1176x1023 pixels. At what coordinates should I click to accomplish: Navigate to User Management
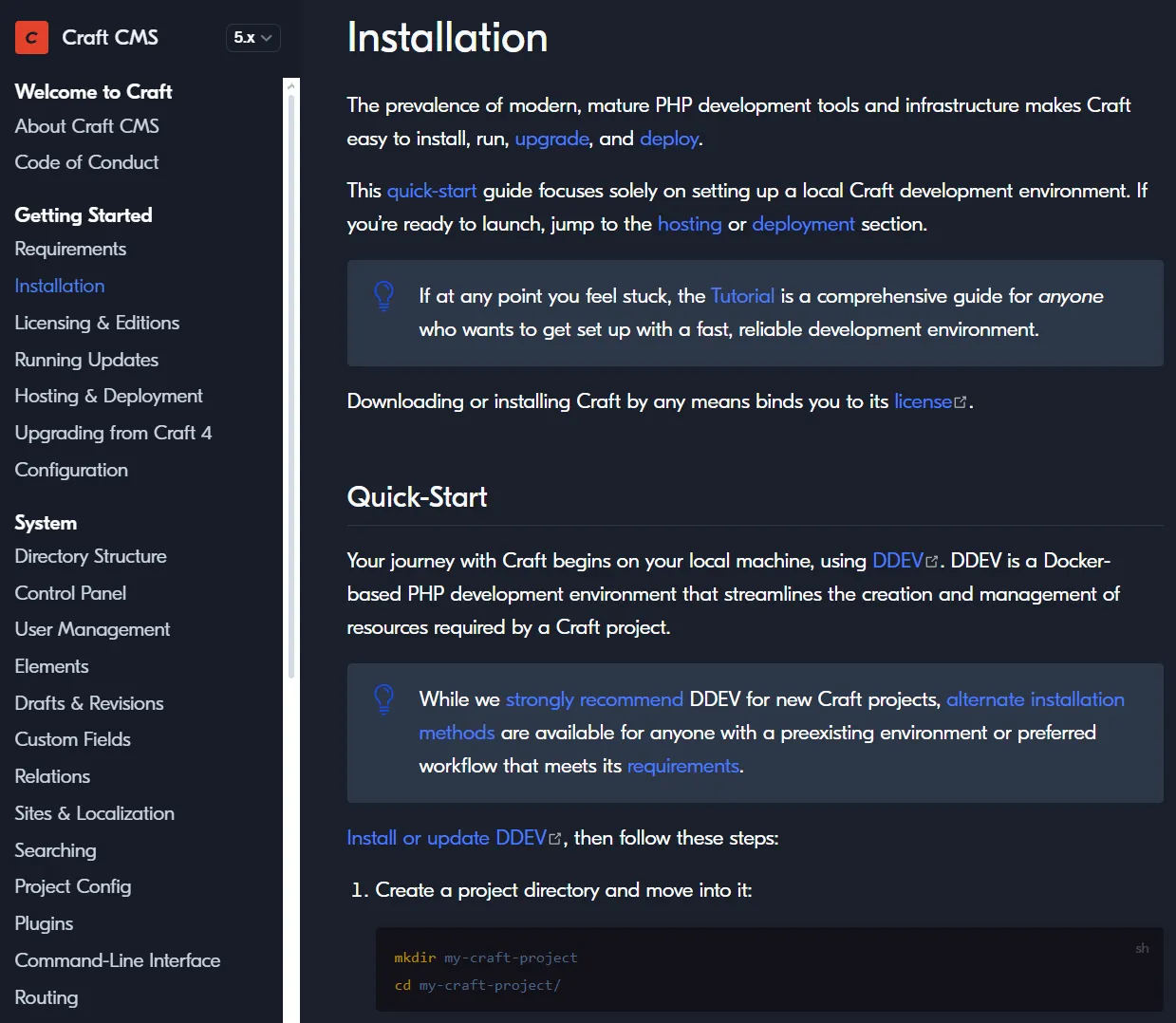coord(93,629)
